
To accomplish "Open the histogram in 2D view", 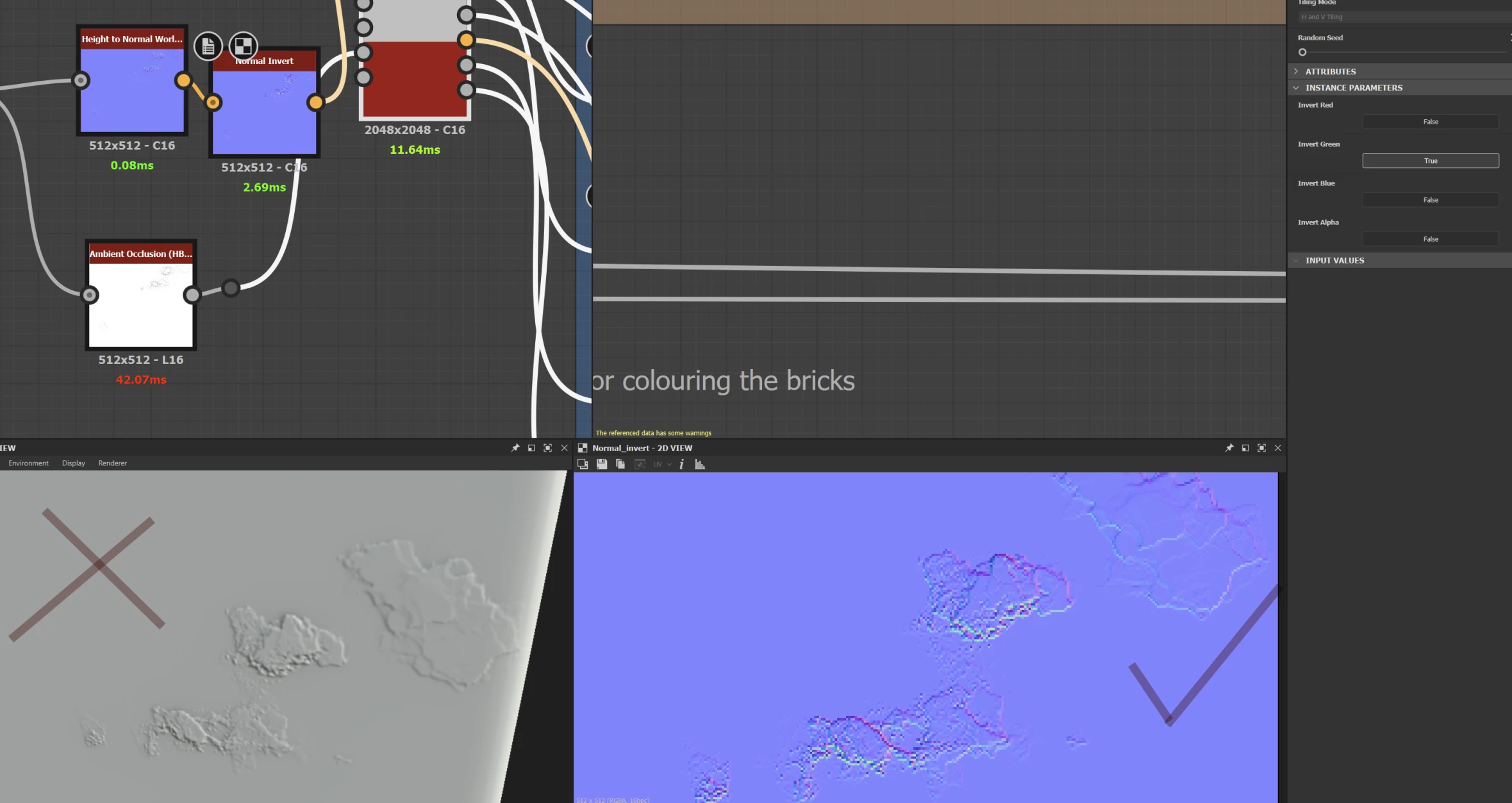I will pos(699,464).
